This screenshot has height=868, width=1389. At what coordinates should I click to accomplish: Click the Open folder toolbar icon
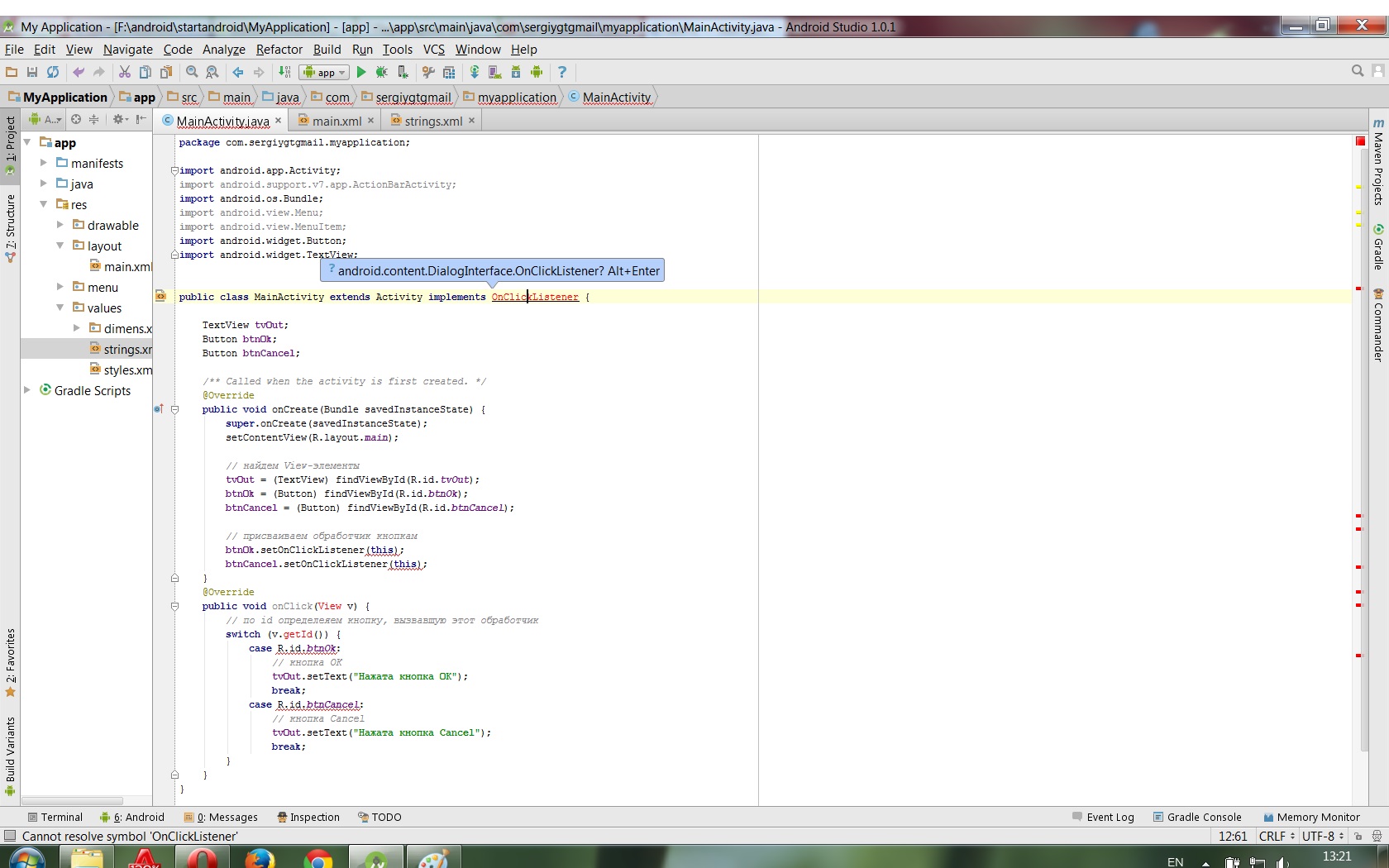tap(12, 72)
